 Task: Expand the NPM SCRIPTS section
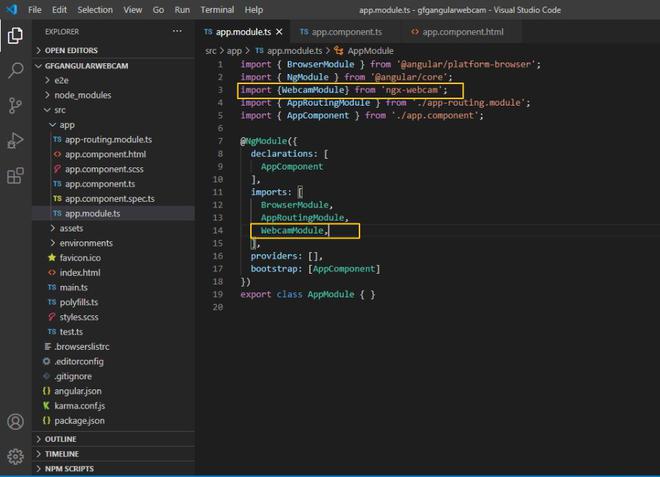(x=68, y=467)
